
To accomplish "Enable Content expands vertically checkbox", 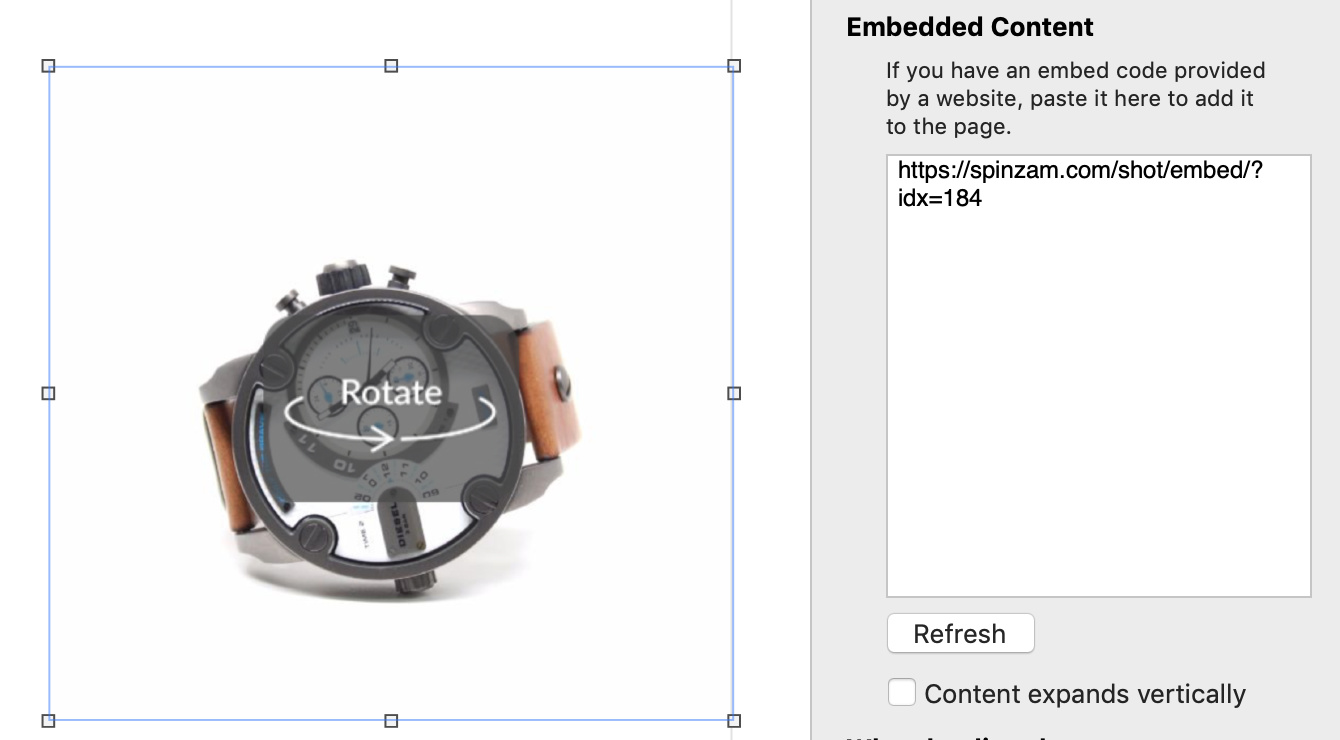I will point(902,692).
